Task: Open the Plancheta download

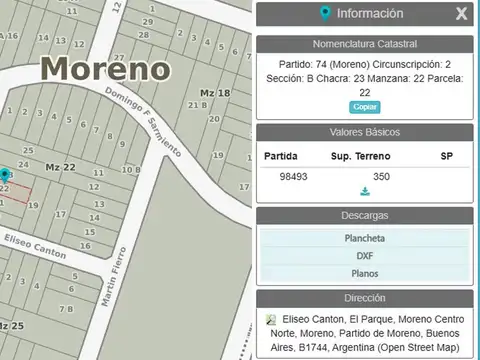Action: pyautogui.click(x=365, y=238)
